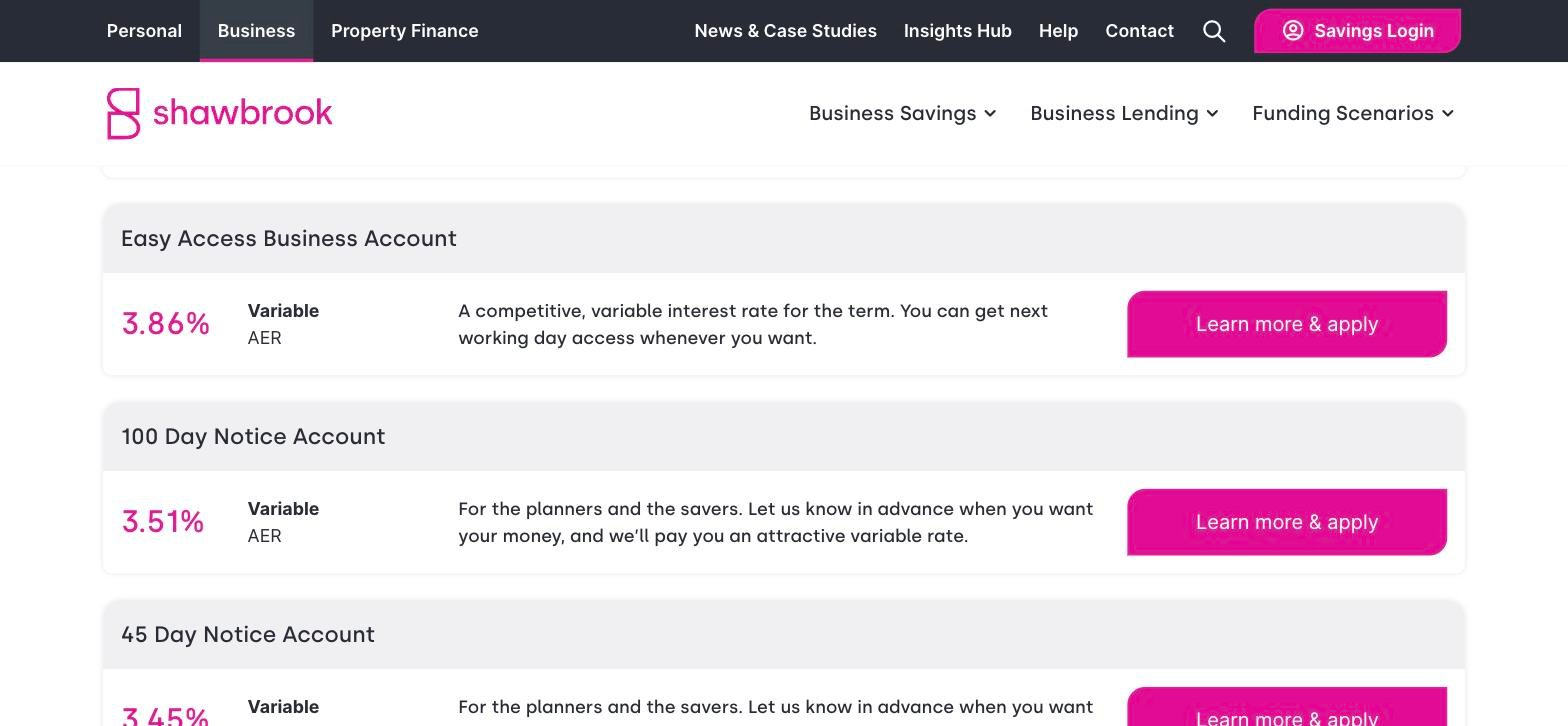Go to Insights Hub
Image resolution: width=1568 pixels, height=726 pixels.
coord(957,31)
